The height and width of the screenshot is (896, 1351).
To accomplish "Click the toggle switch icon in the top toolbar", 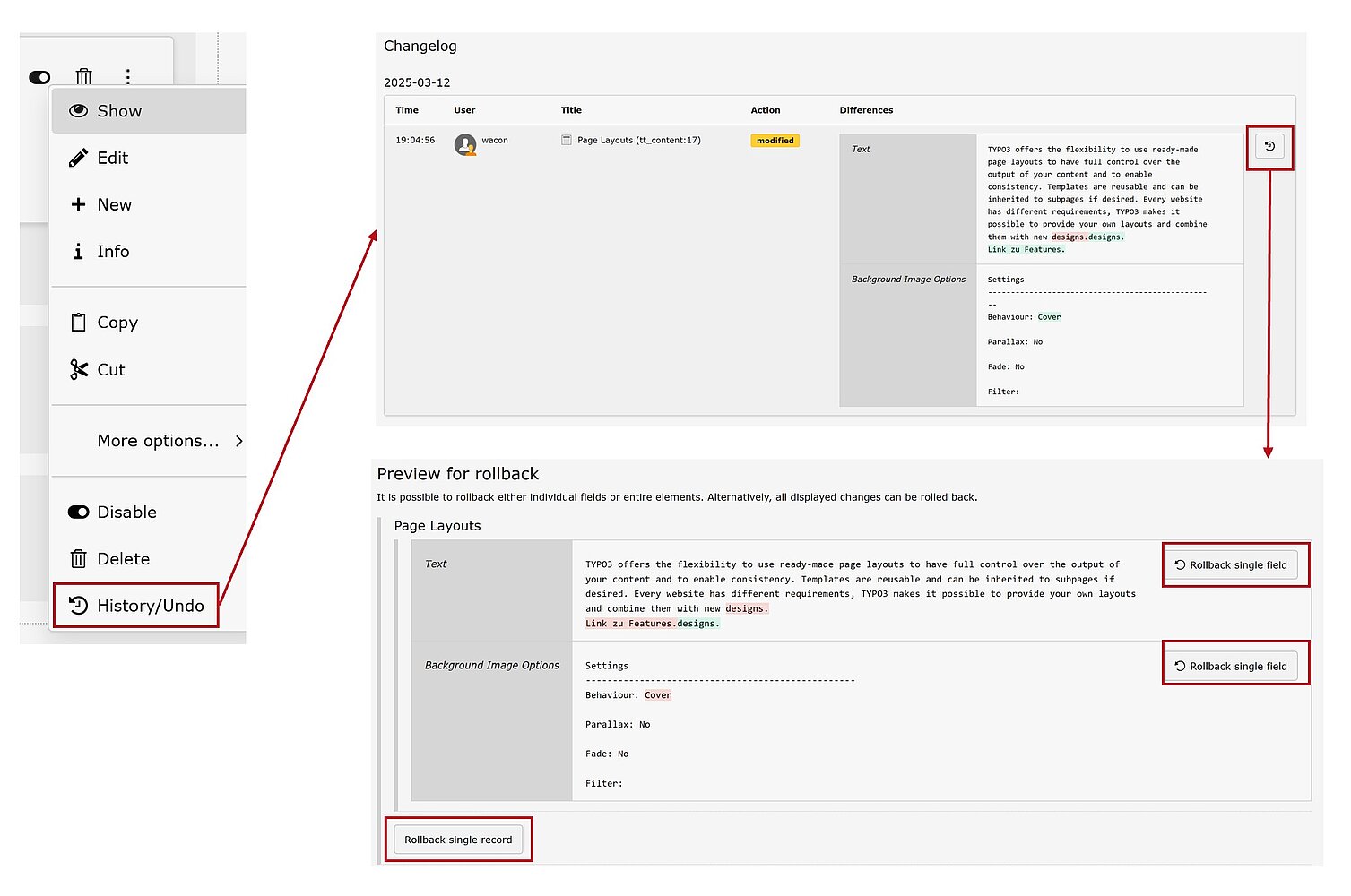I will click(39, 77).
